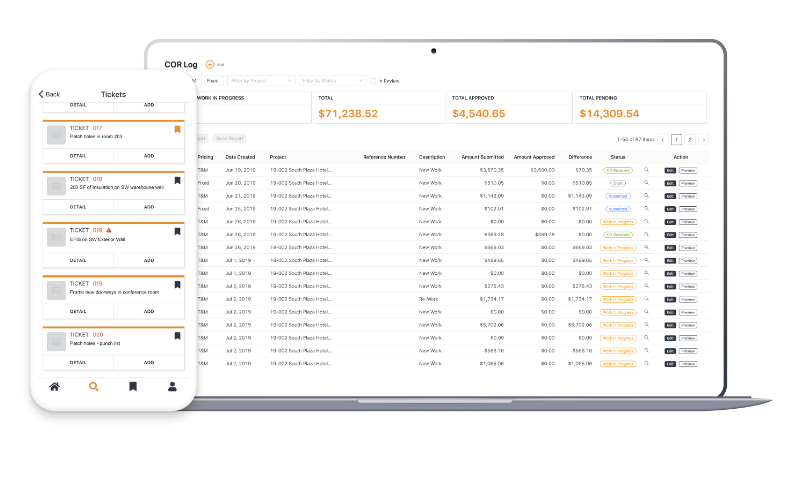Tap DETAIL on ticket 019

tap(78, 311)
